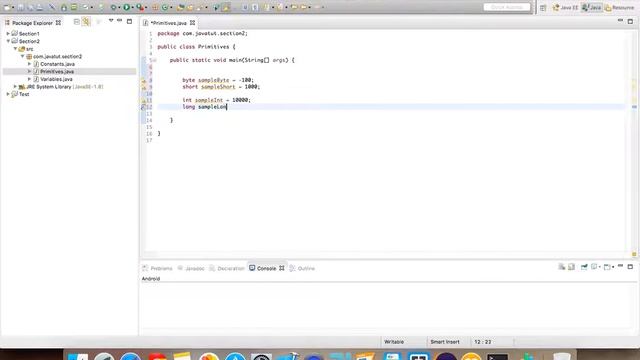640x360 pixels.
Task: Select Primitives.java in Package Explorer
Action: coord(57,71)
